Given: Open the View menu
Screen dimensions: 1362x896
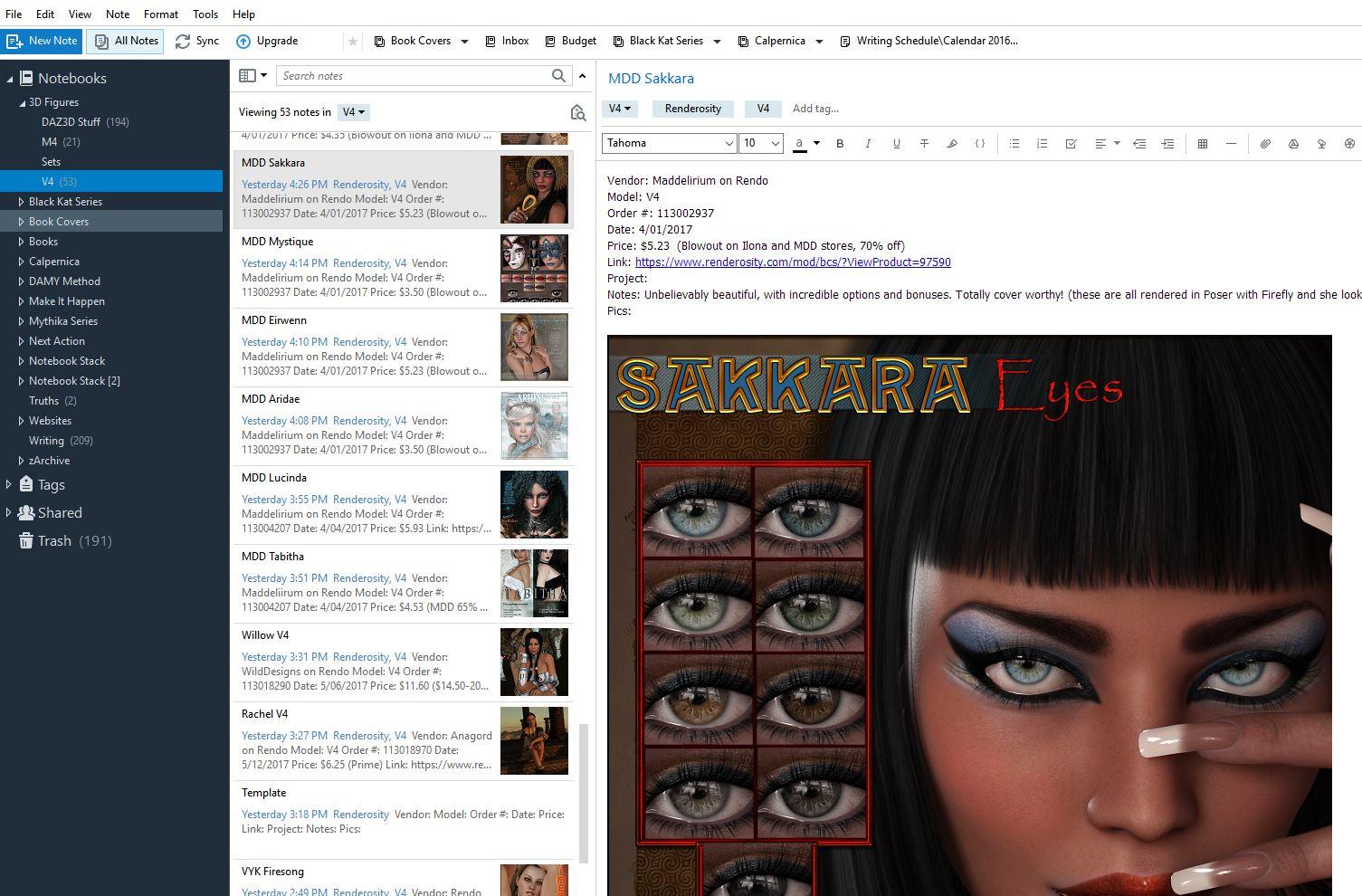Looking at the screenshot, I should [x=80, y=14].
